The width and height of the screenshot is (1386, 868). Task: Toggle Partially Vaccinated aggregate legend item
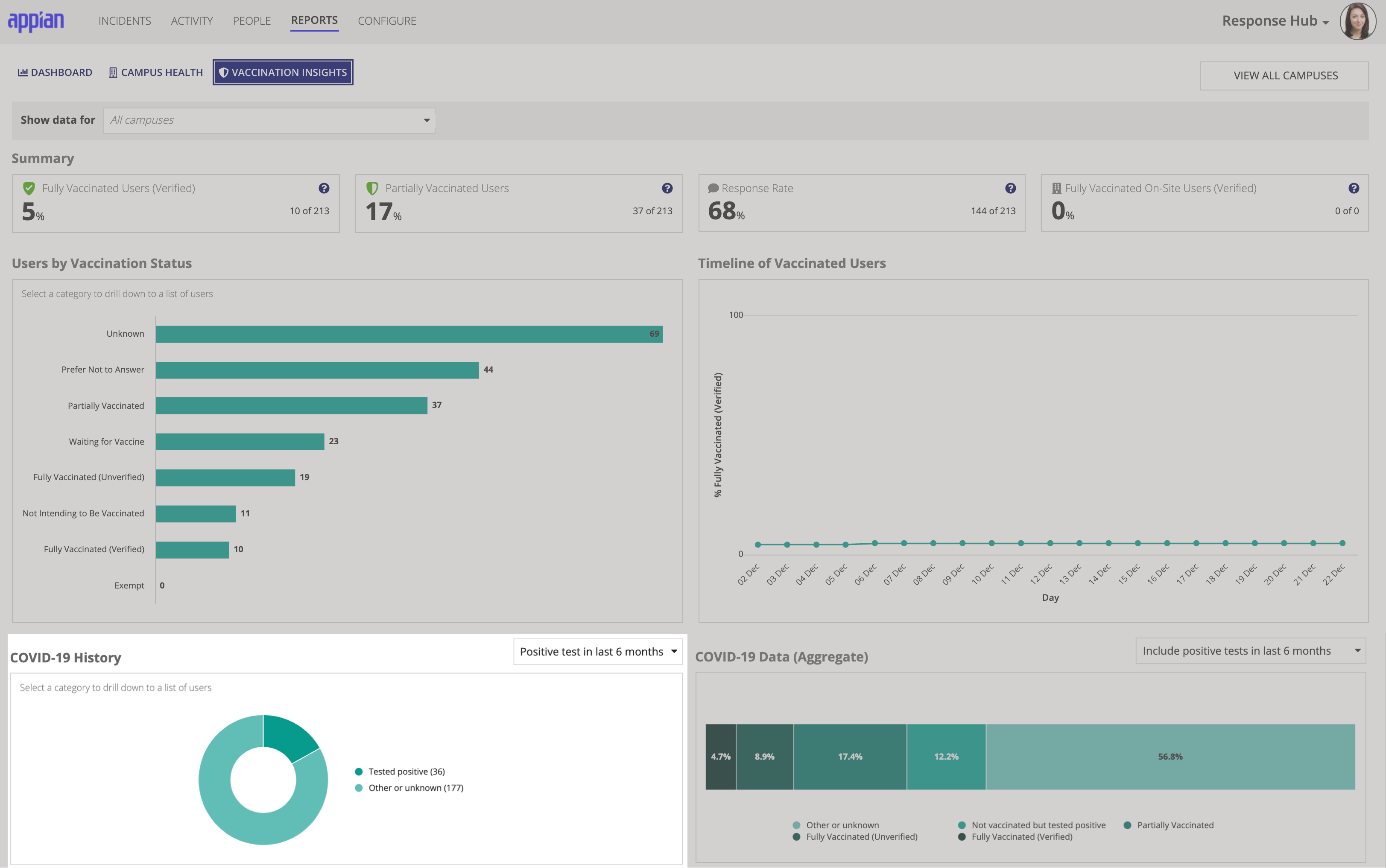click(x=1168, y=825)
